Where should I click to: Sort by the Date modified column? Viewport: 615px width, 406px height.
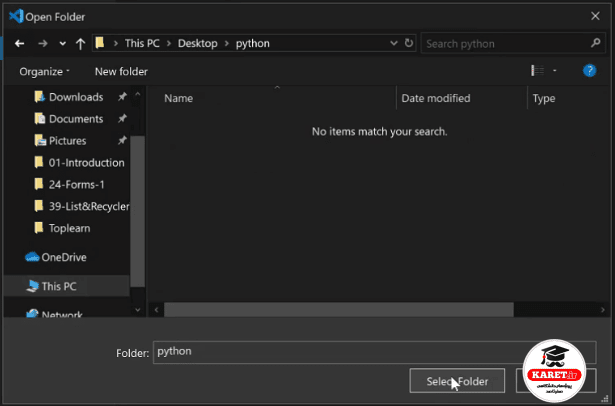tap(436, 98)
